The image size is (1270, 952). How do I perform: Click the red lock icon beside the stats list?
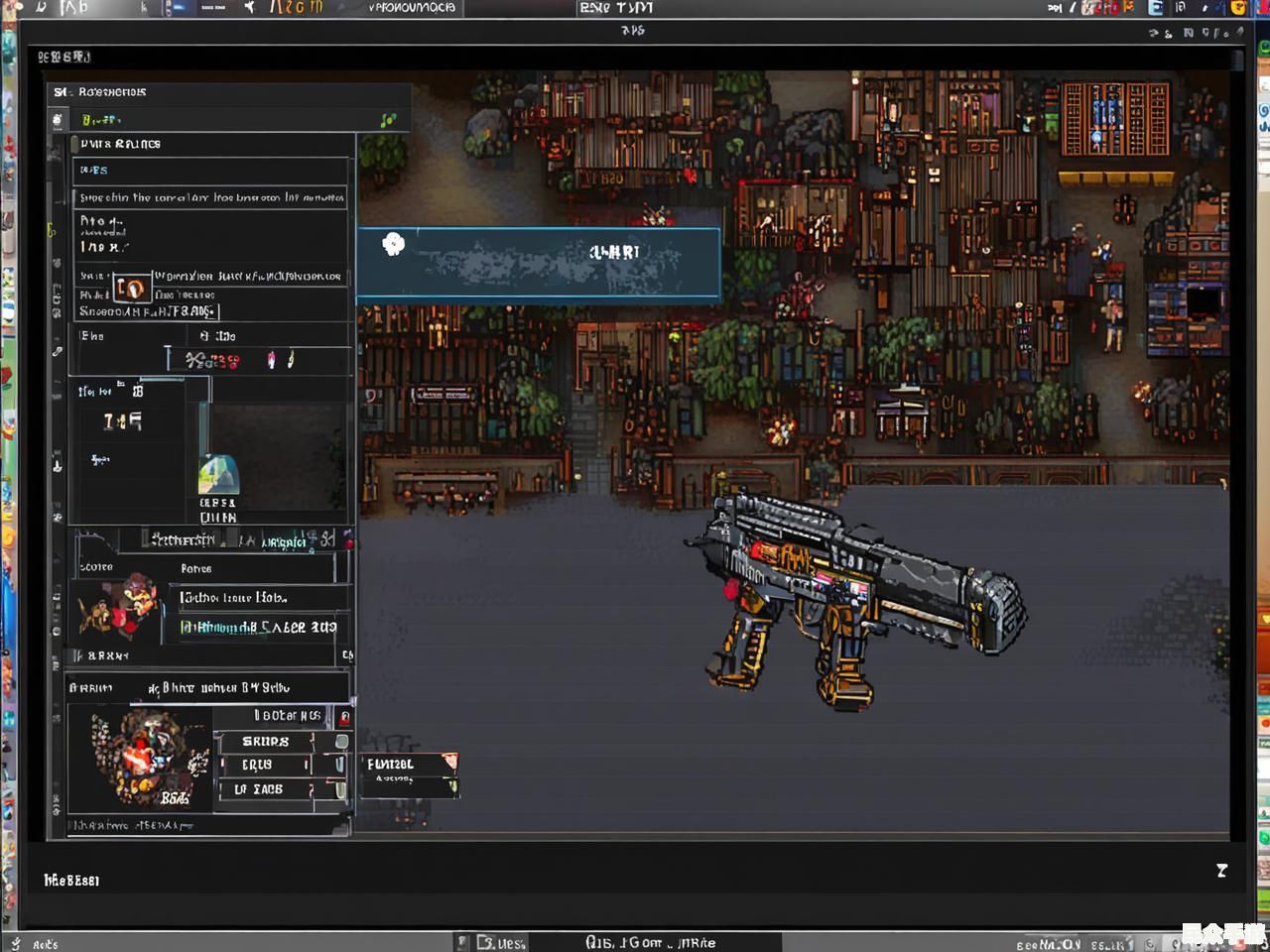(344, 716)
